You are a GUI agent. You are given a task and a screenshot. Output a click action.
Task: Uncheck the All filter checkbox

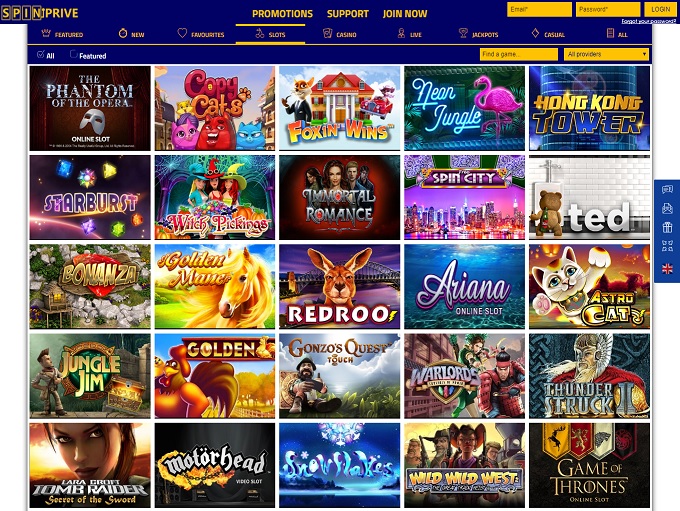point(41,55)
